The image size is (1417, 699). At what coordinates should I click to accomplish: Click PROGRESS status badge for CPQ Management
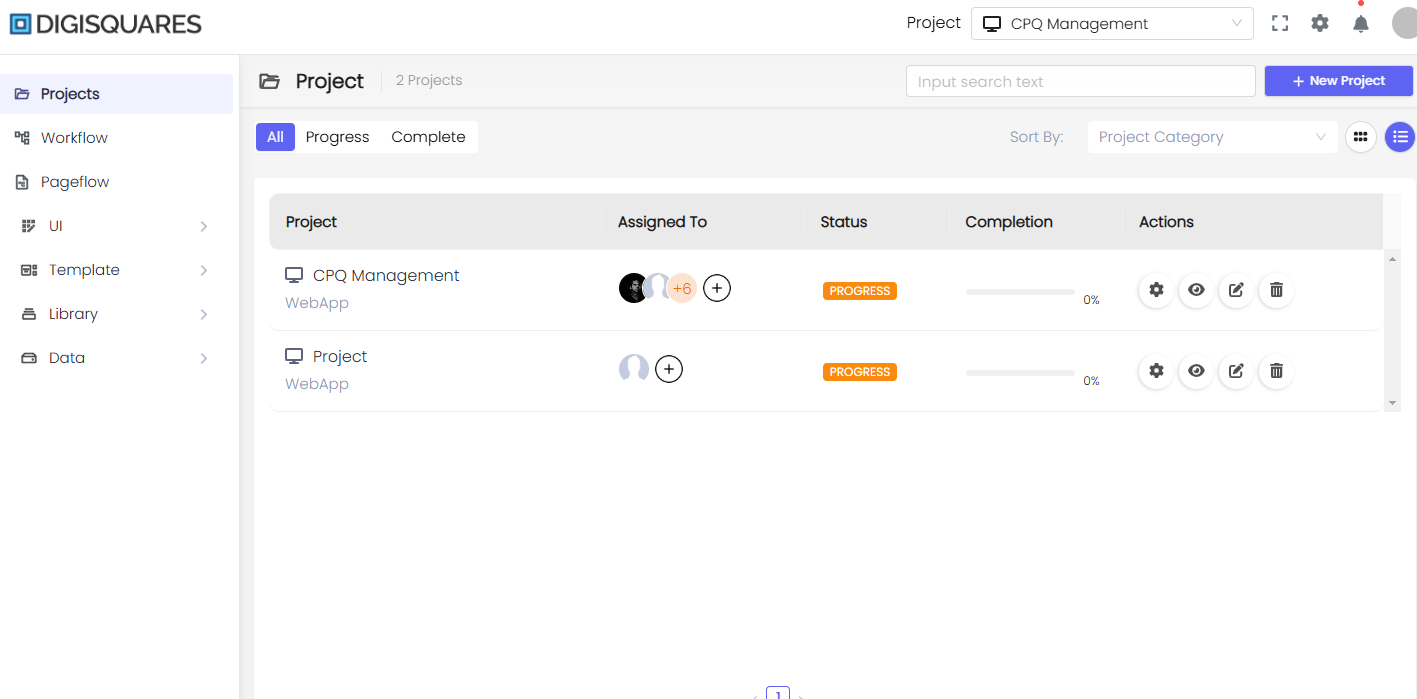(x=860, y=291)
